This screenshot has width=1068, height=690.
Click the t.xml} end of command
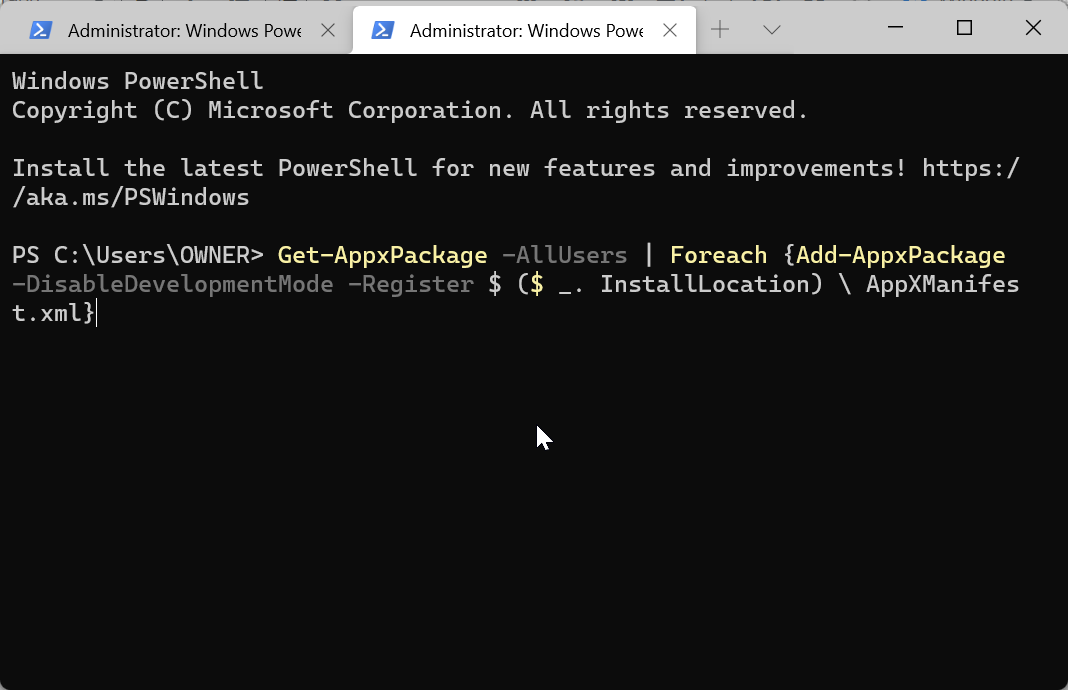click(x=53, y=313)
